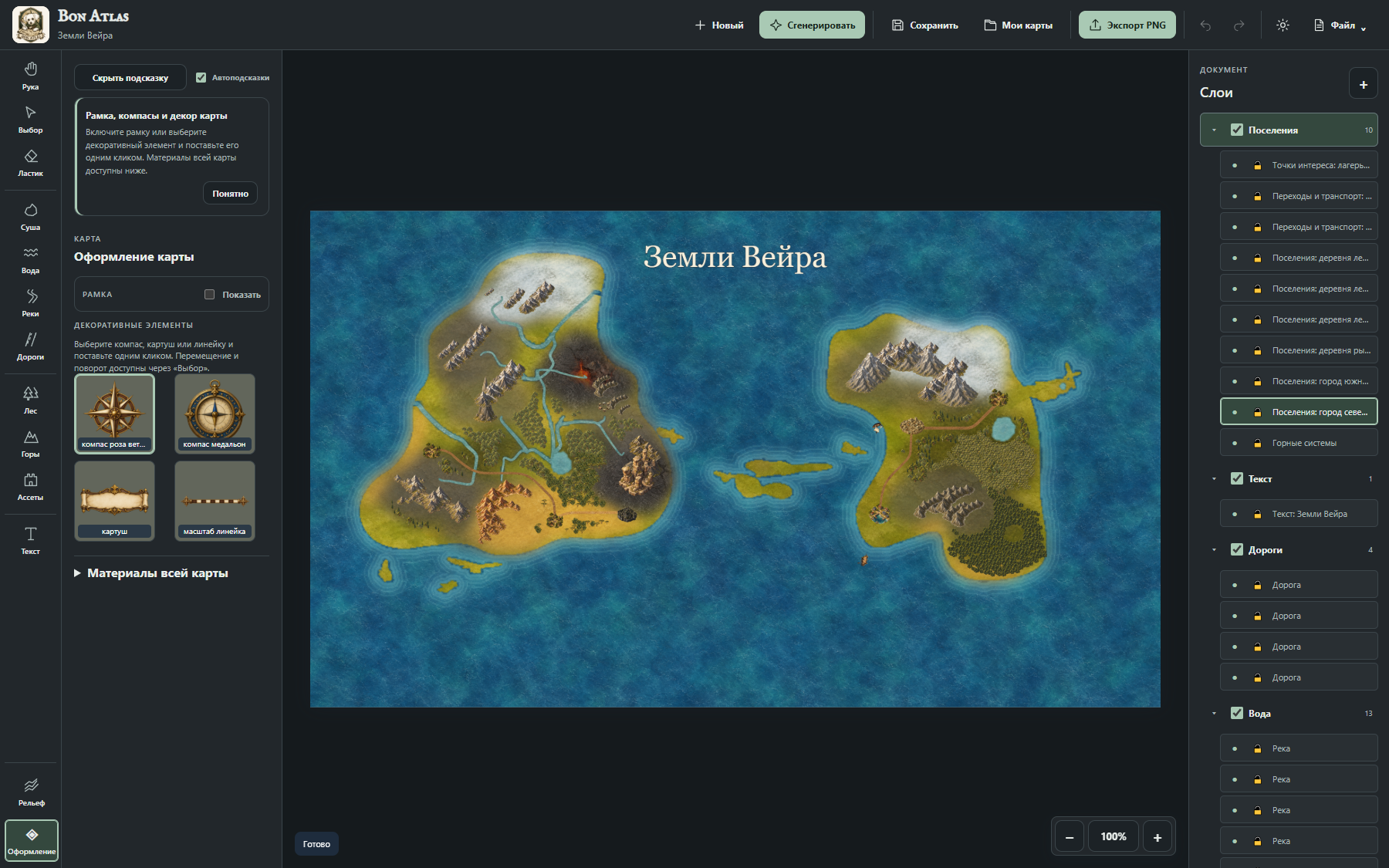1389x868 pixels.
Task: Select the Лес forest tool
Action: 31,400
